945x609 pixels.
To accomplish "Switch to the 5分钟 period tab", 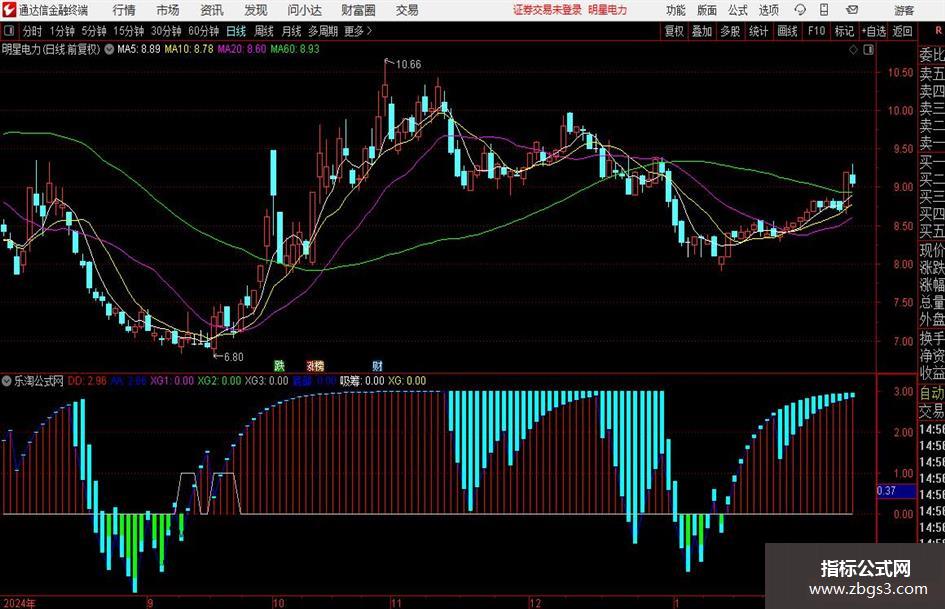I will [94, 31].
